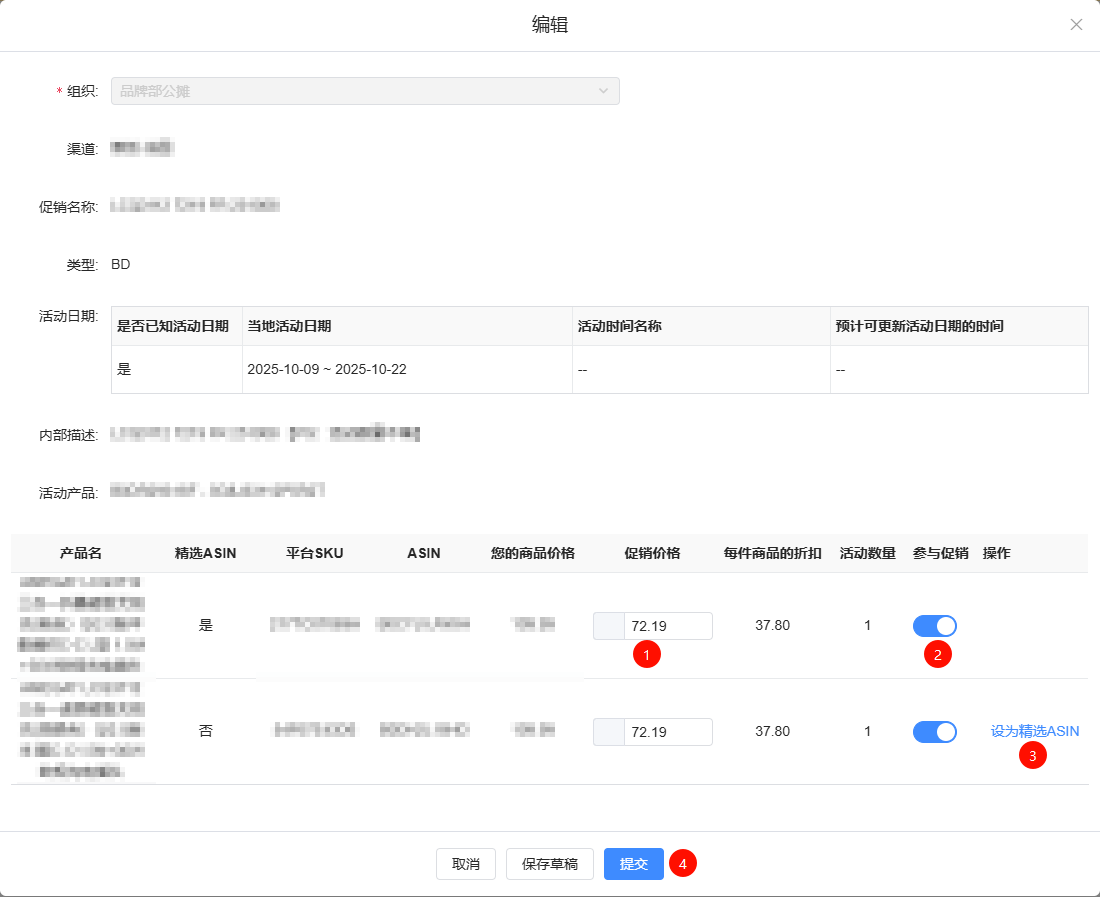Click the 设为精选ASIN link
This screenshot has height=897, width=1100.
coord(1035,731)
